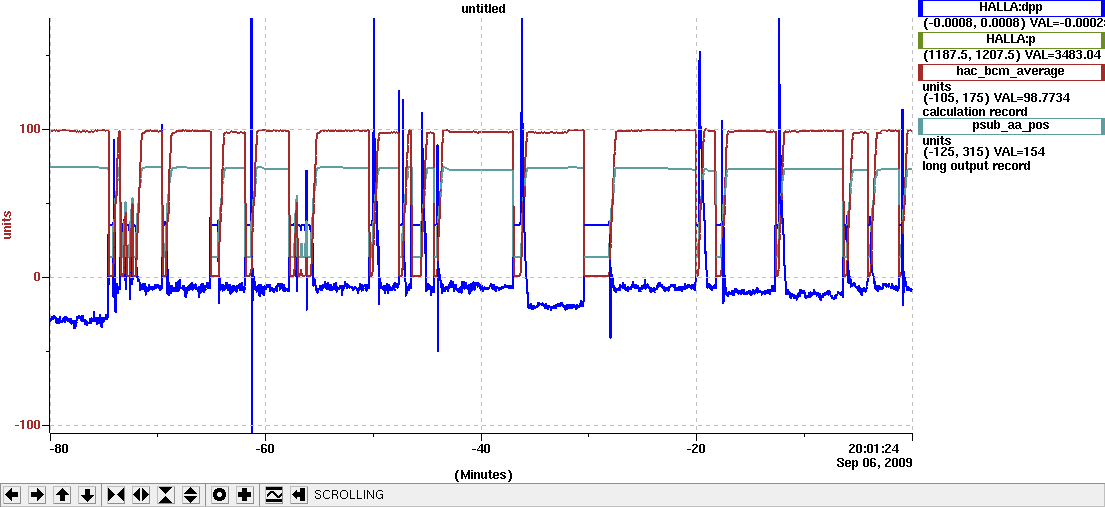Click the SCROLLING status label
Screen dimensions: 1105x507
pos(349,495)
